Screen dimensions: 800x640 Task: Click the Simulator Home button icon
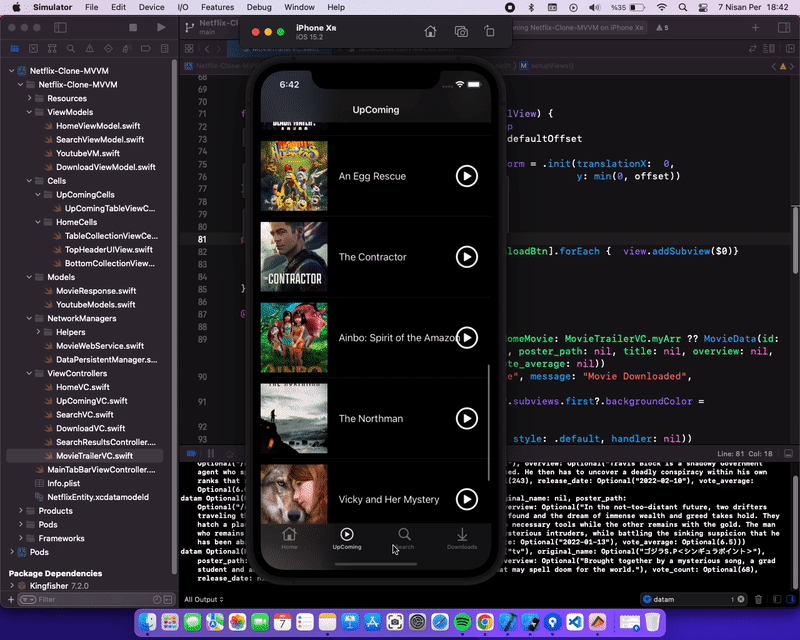coord(430,32)
